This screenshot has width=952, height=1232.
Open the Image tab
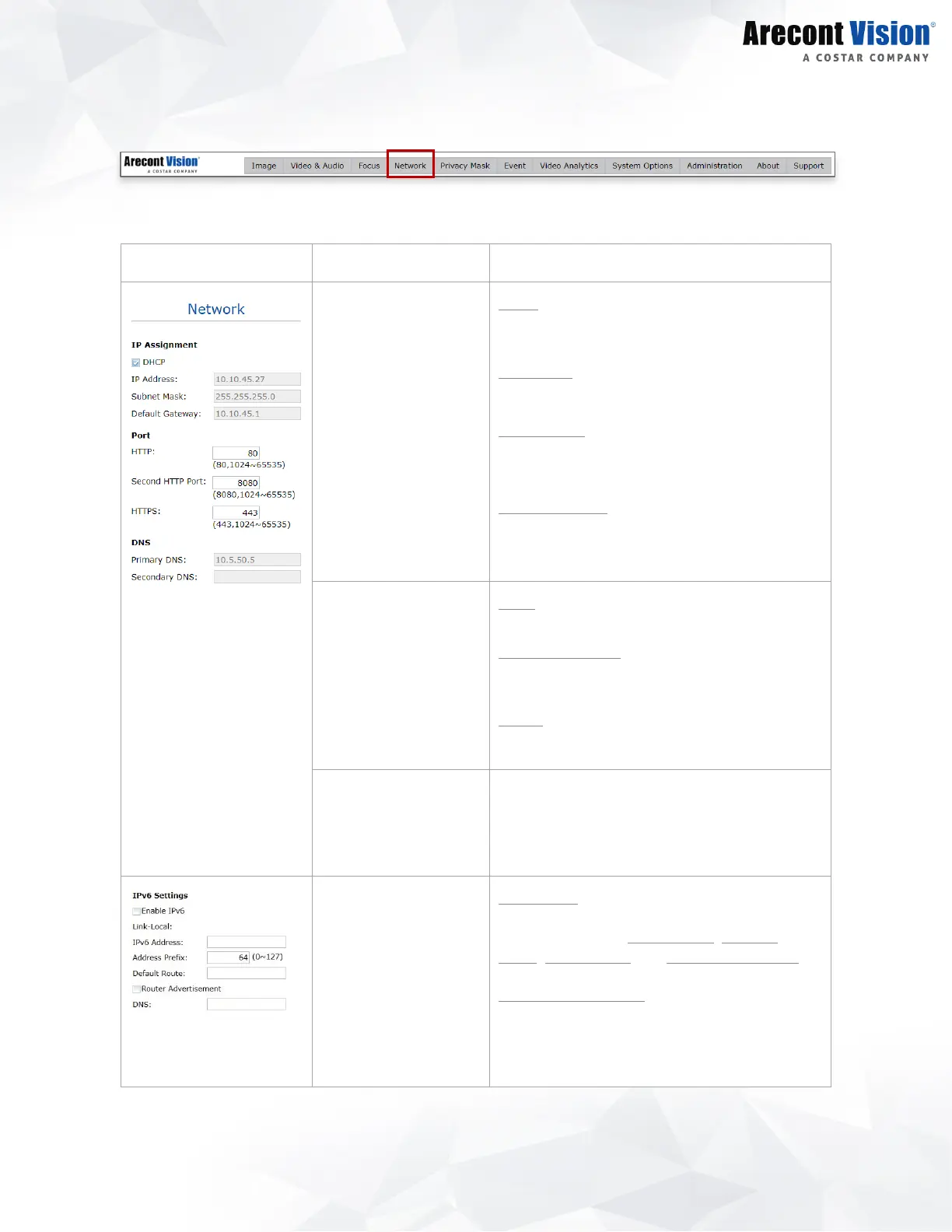[x=264, y=166]
